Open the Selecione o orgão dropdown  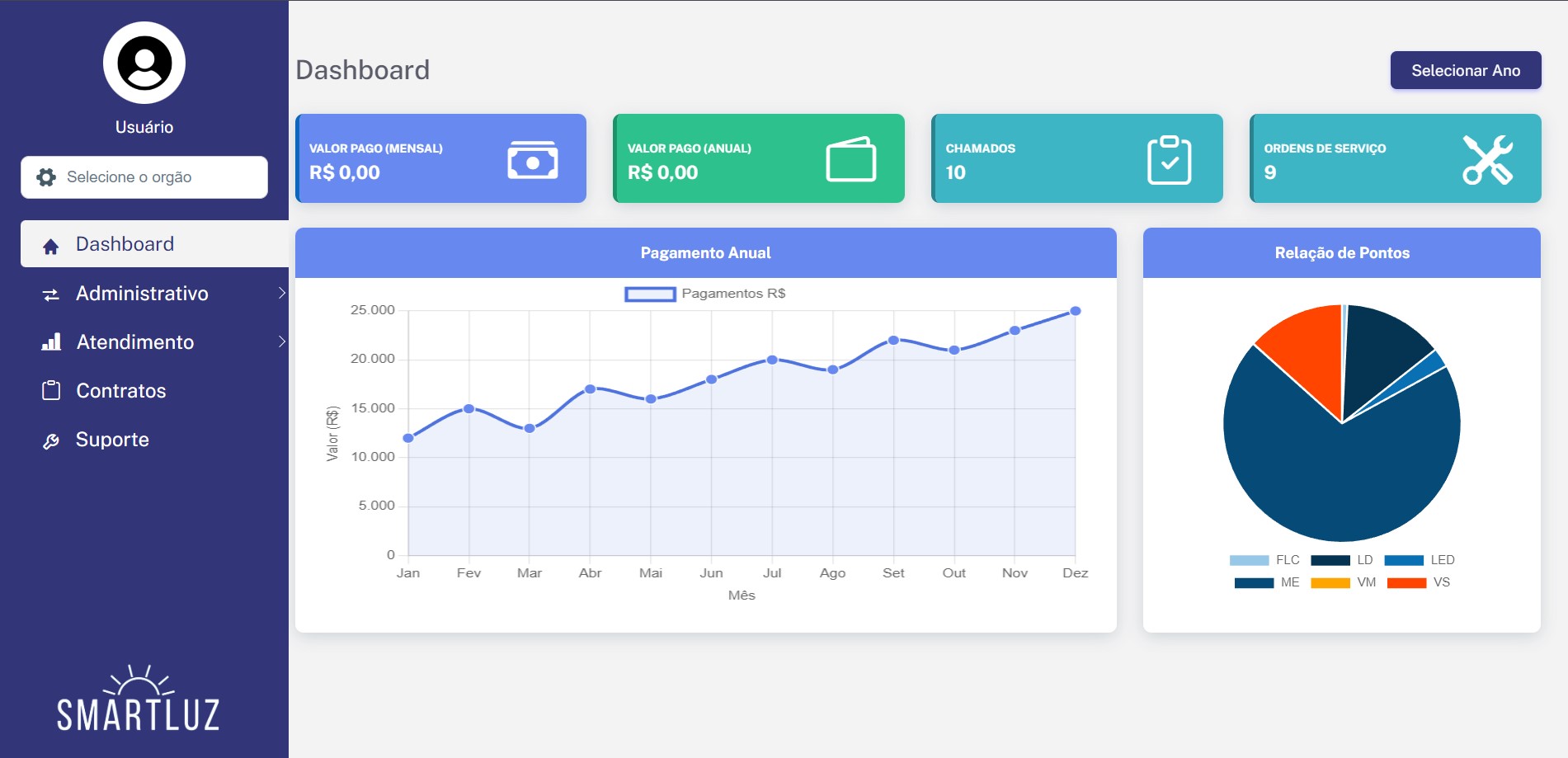click(x=144, y=177)
